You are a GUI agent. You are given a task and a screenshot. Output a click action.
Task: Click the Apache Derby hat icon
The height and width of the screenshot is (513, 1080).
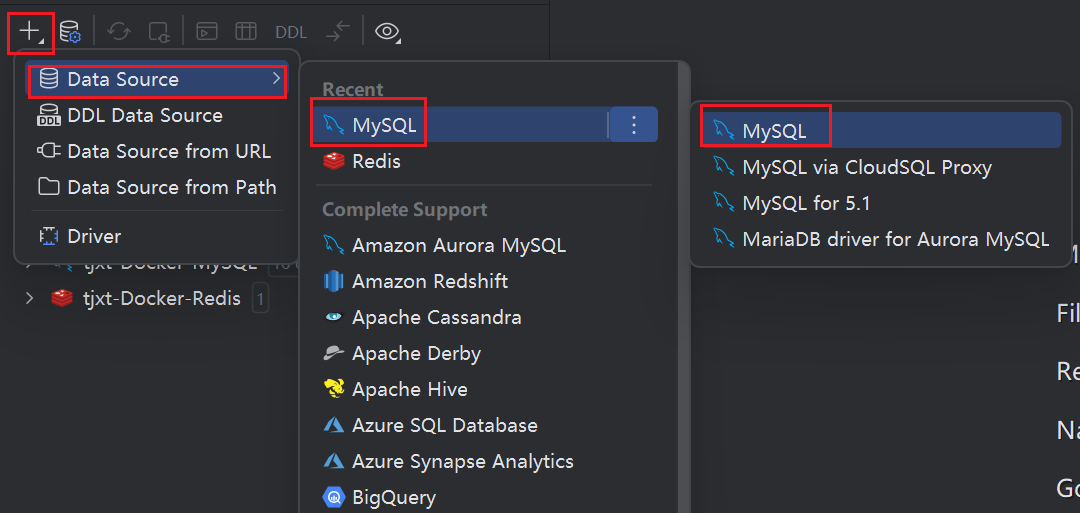coord(333,353)
